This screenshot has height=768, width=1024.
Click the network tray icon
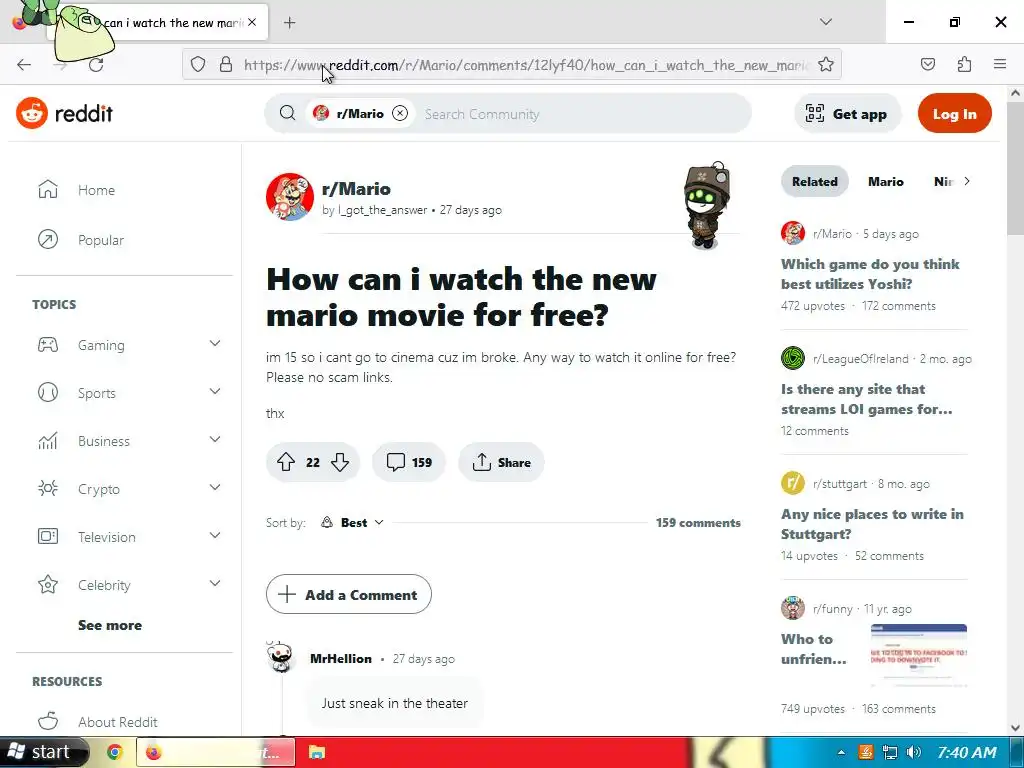[889, 752]
